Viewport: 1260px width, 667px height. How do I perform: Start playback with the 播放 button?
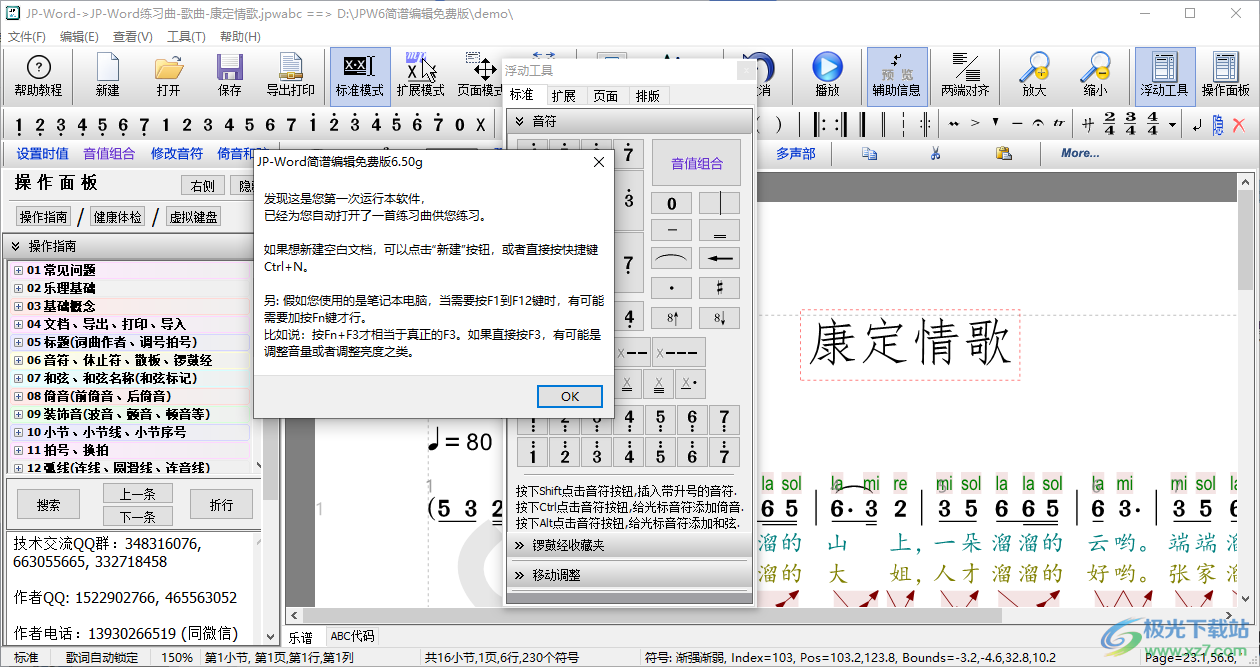point(827,76)
